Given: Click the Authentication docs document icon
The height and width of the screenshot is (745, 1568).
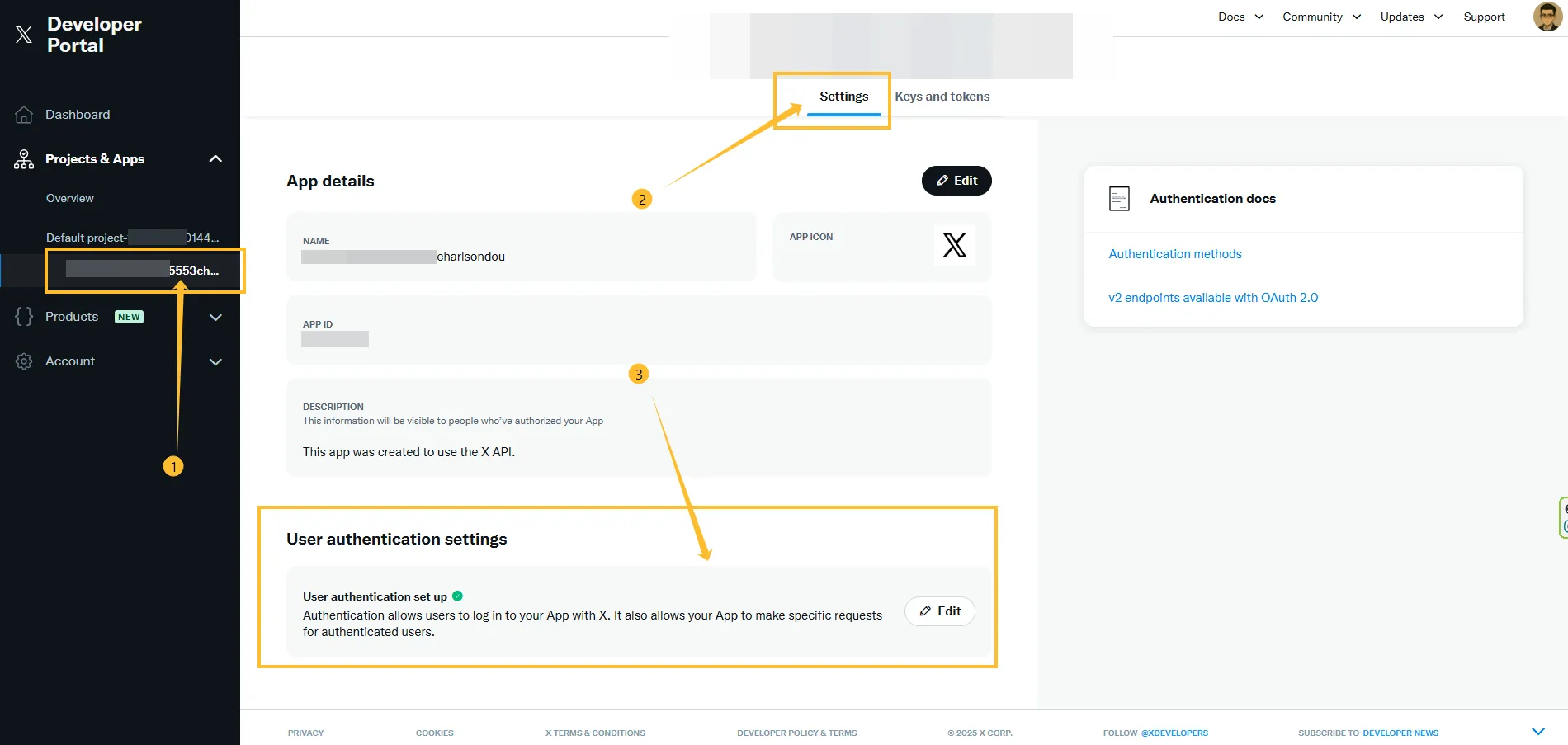Looking at the screenshot, I should [x=1119, y=198].
